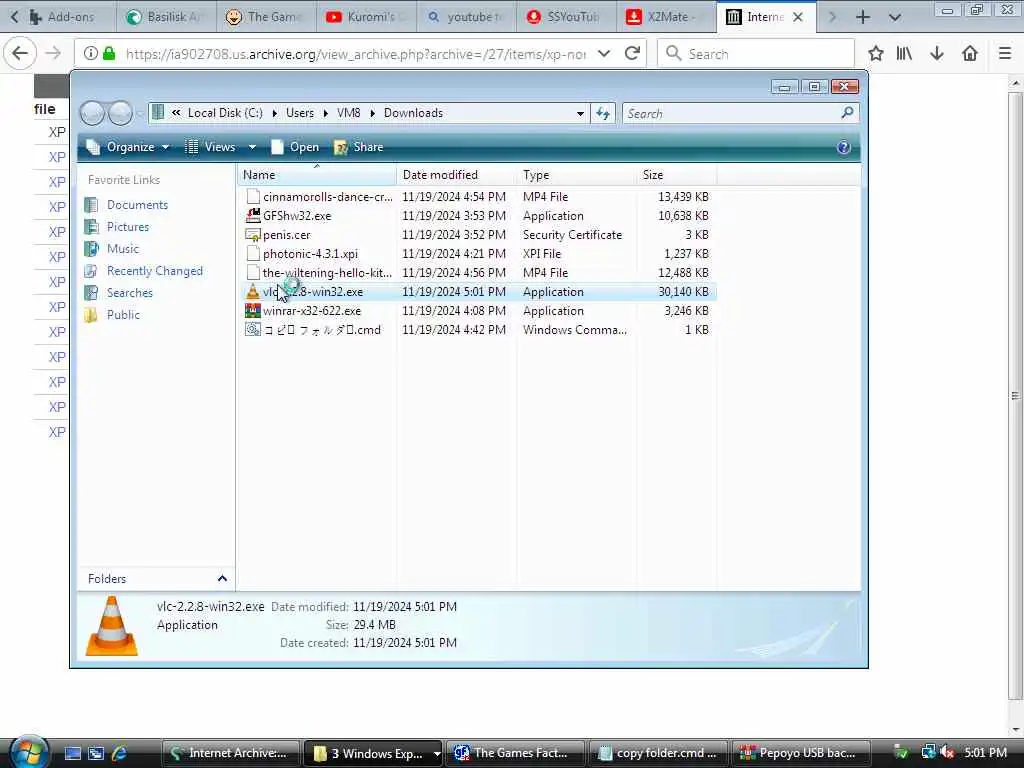Viewport: 1024px width, 768px height.
Task: Select the photonic-4.3.1.xpi file
Action: pyautogui.click(x=477, y=253)
